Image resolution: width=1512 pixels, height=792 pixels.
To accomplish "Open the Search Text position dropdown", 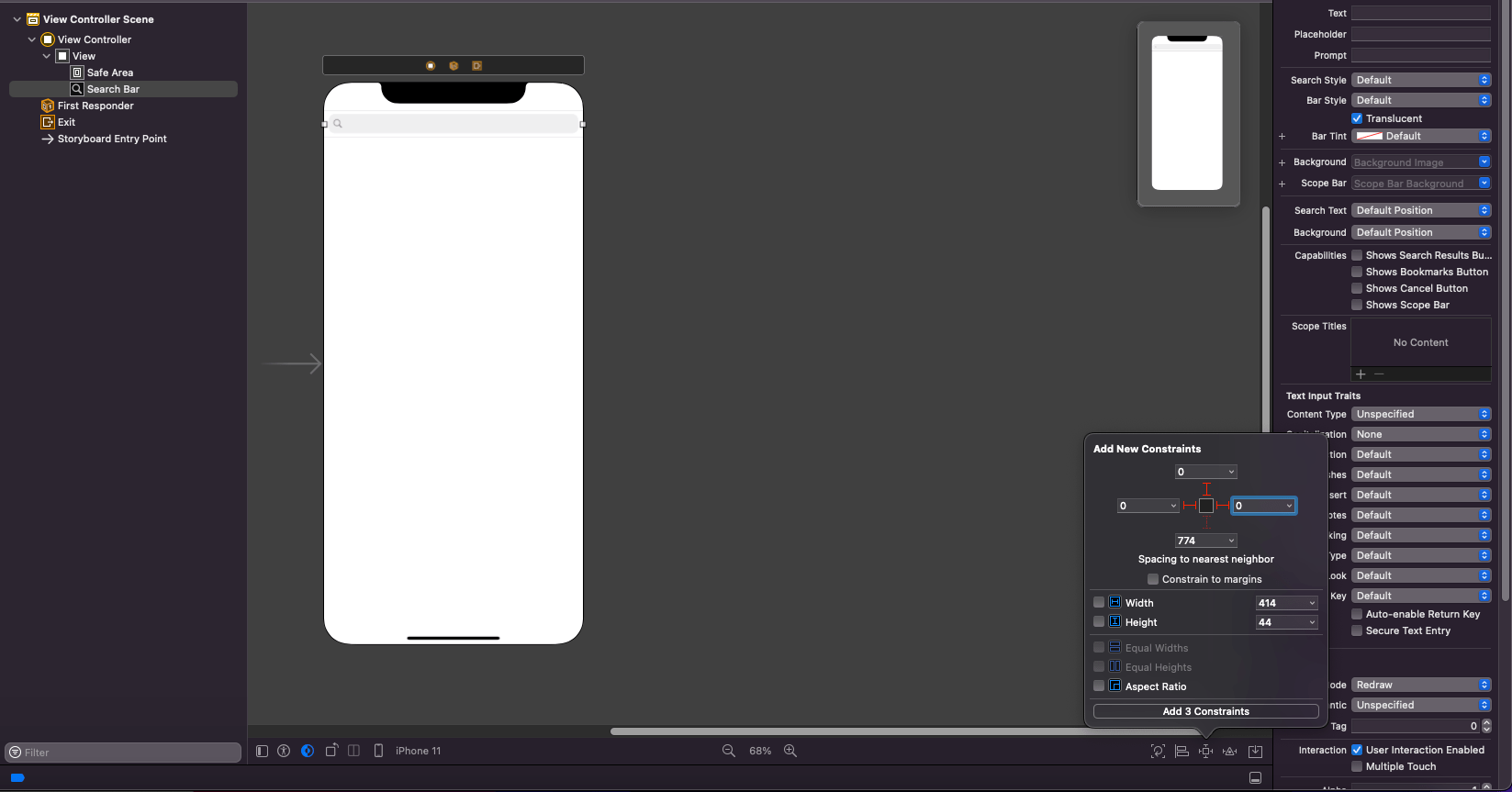I will tap(1421, 210).
